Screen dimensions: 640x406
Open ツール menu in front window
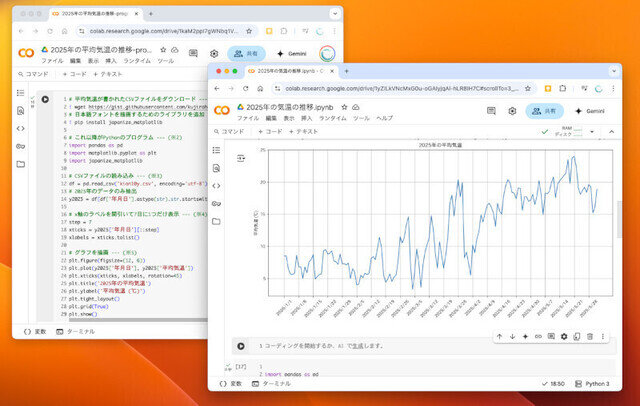point(361,118)
